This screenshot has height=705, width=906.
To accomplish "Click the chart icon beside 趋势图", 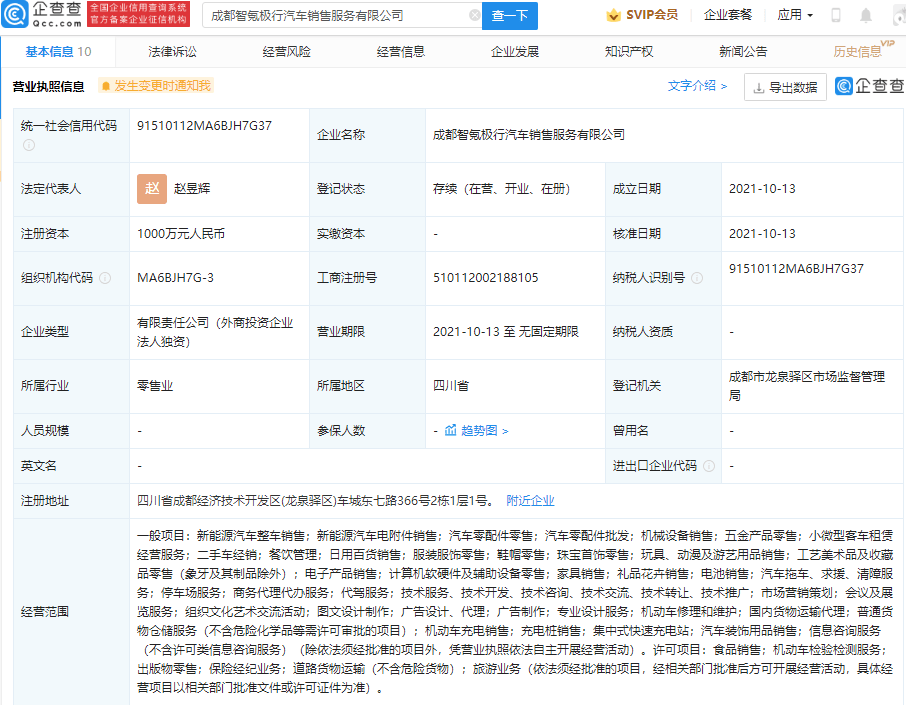I will pos(451,429).
